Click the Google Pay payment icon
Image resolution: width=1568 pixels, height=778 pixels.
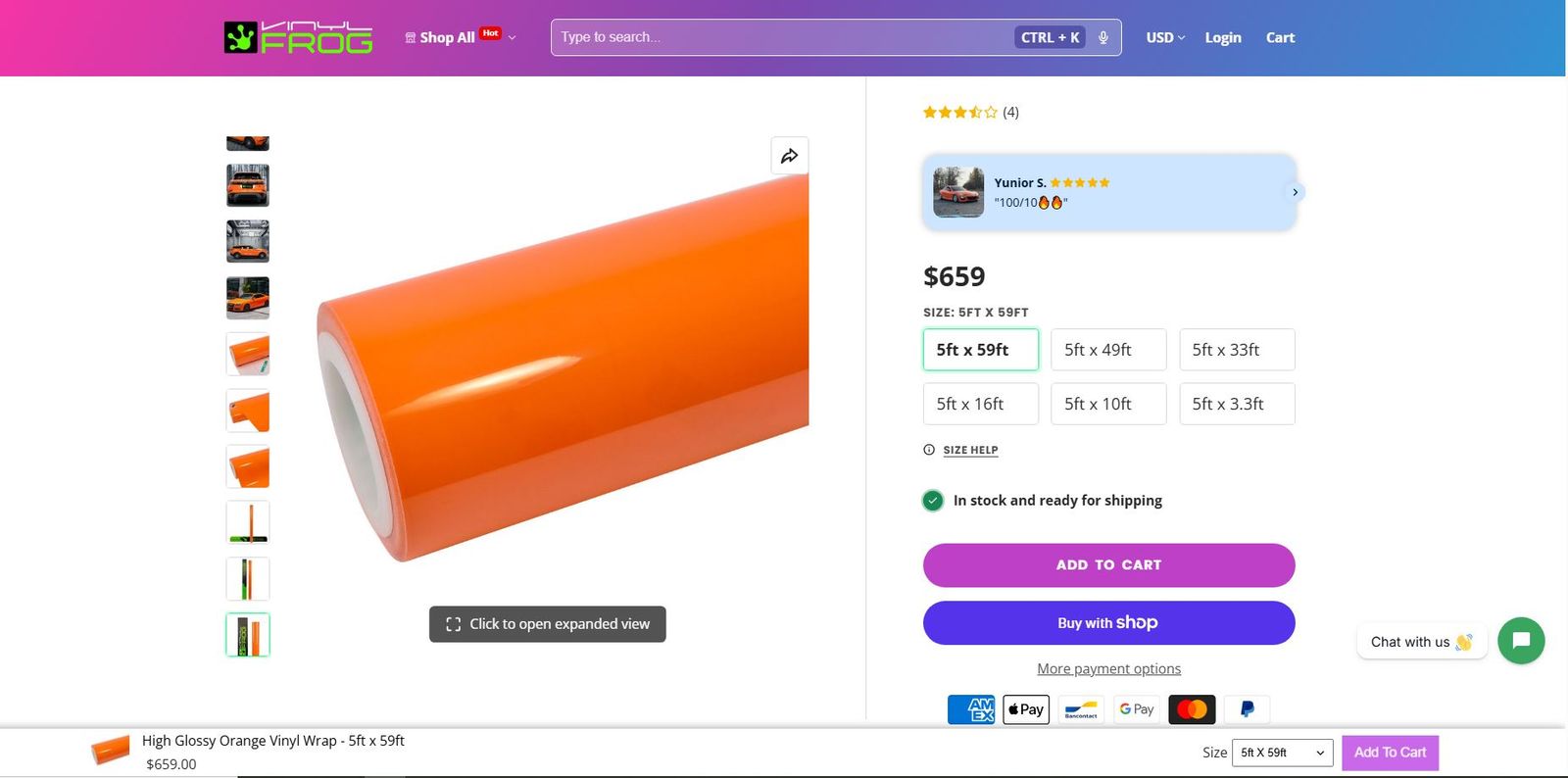(x=1137, y=709)
